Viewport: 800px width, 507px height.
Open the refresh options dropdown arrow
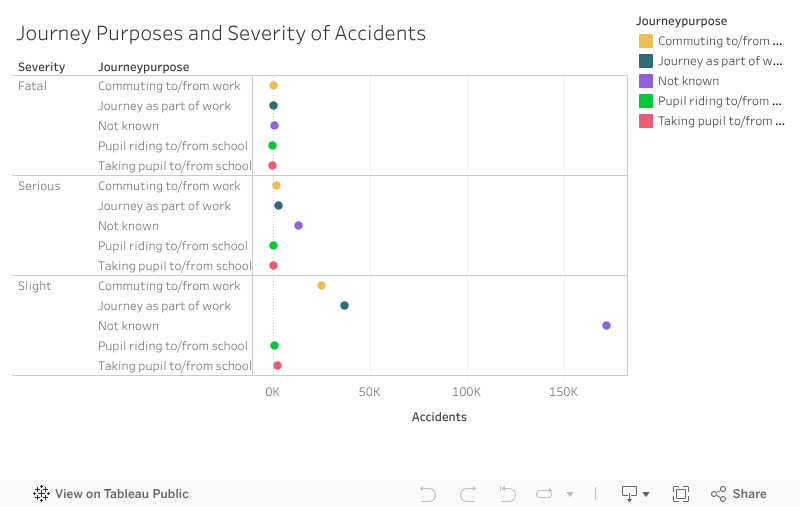(x=570, y=494)
